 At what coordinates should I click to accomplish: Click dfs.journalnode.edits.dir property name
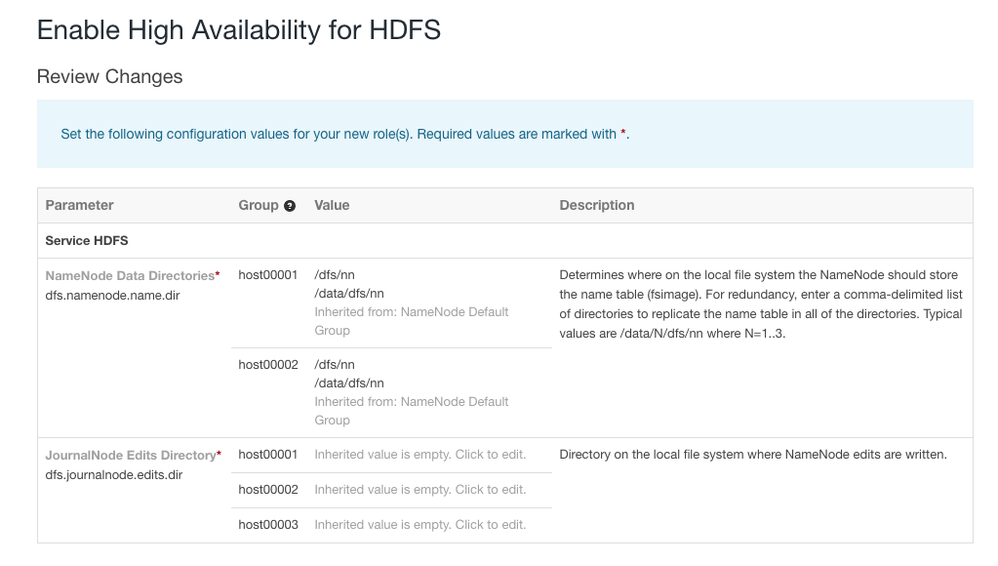pos(114,474)
